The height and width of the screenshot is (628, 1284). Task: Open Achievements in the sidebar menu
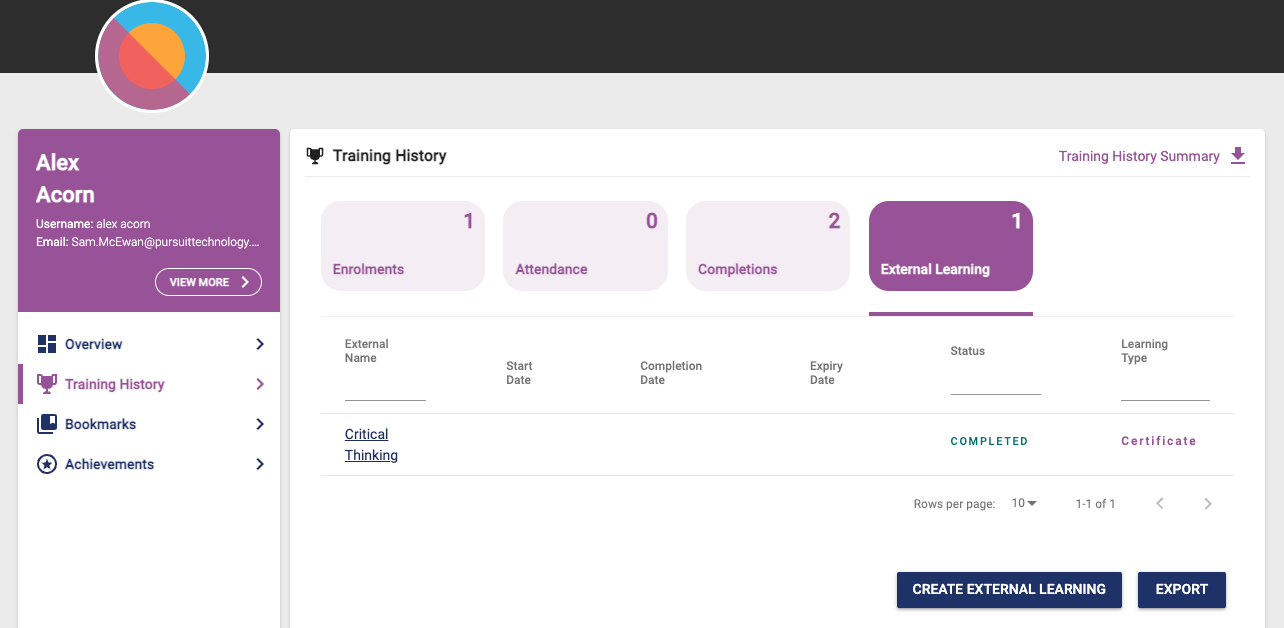(149, 464)
